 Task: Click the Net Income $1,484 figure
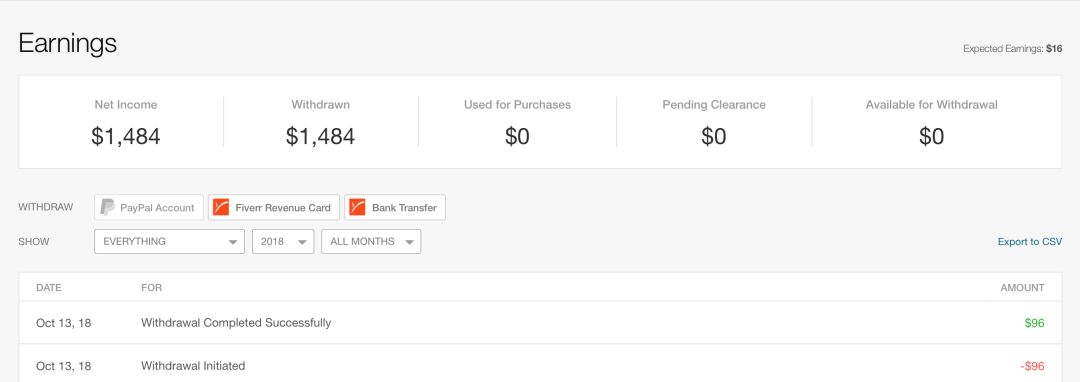click(x=126, y=136)
